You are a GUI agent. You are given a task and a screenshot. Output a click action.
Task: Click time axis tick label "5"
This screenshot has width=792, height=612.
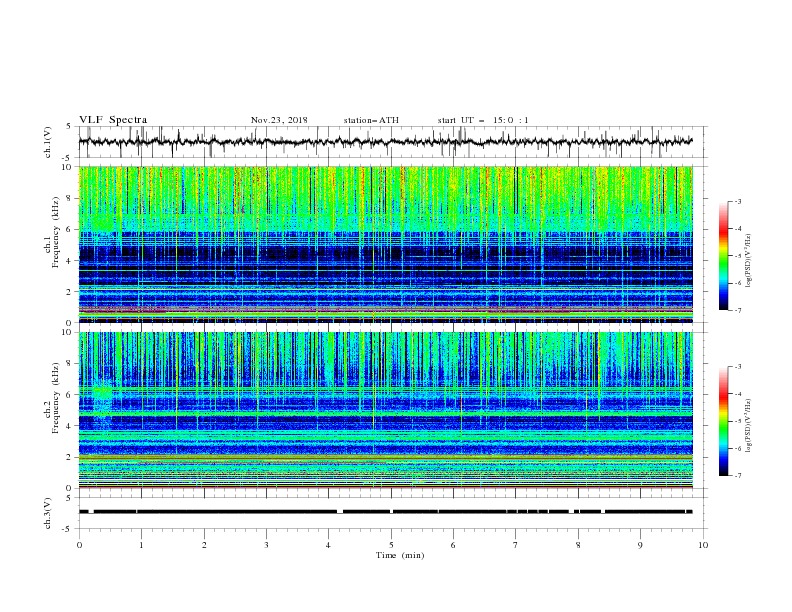(391, 545)
